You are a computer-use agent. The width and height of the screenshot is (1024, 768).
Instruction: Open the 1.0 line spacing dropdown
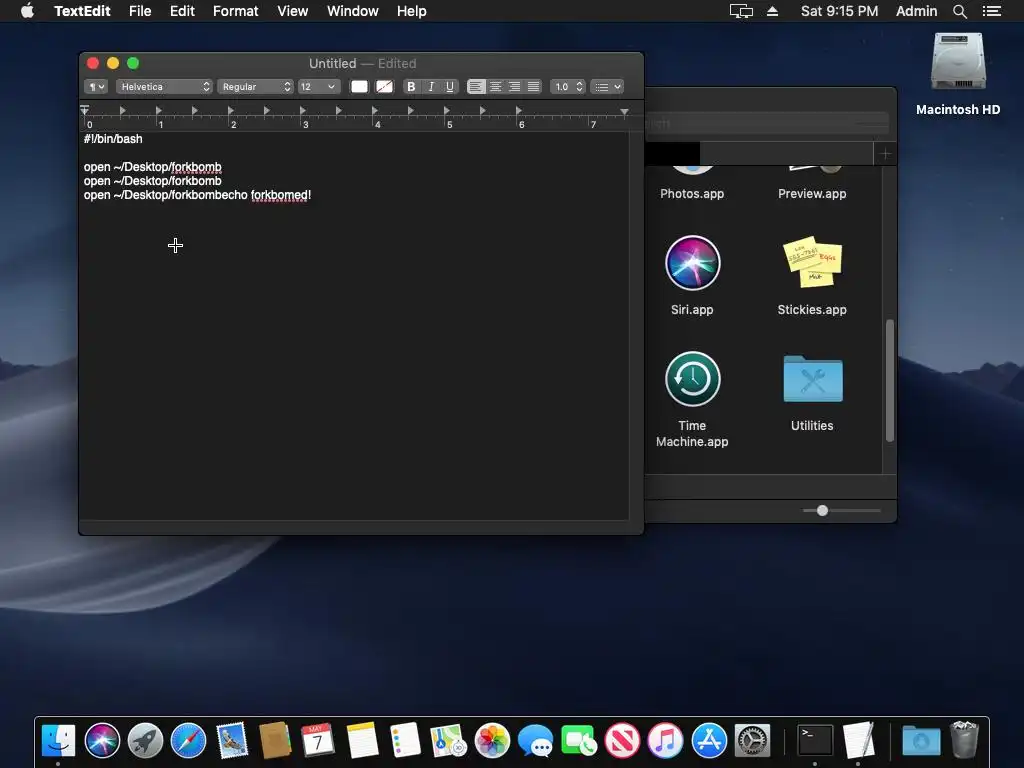click(567, 86)
